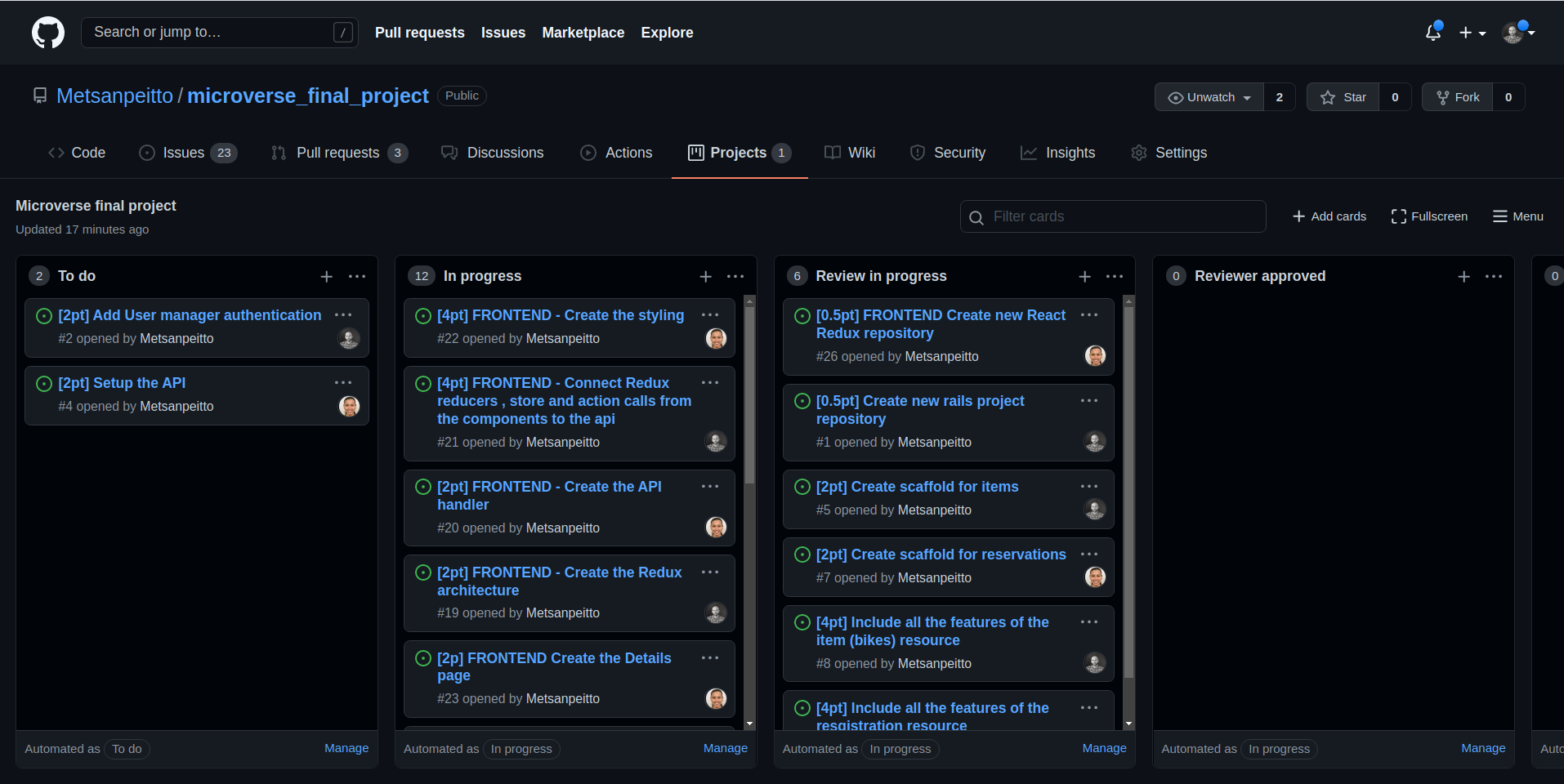Add a note to the In progress column

[706, 277]
